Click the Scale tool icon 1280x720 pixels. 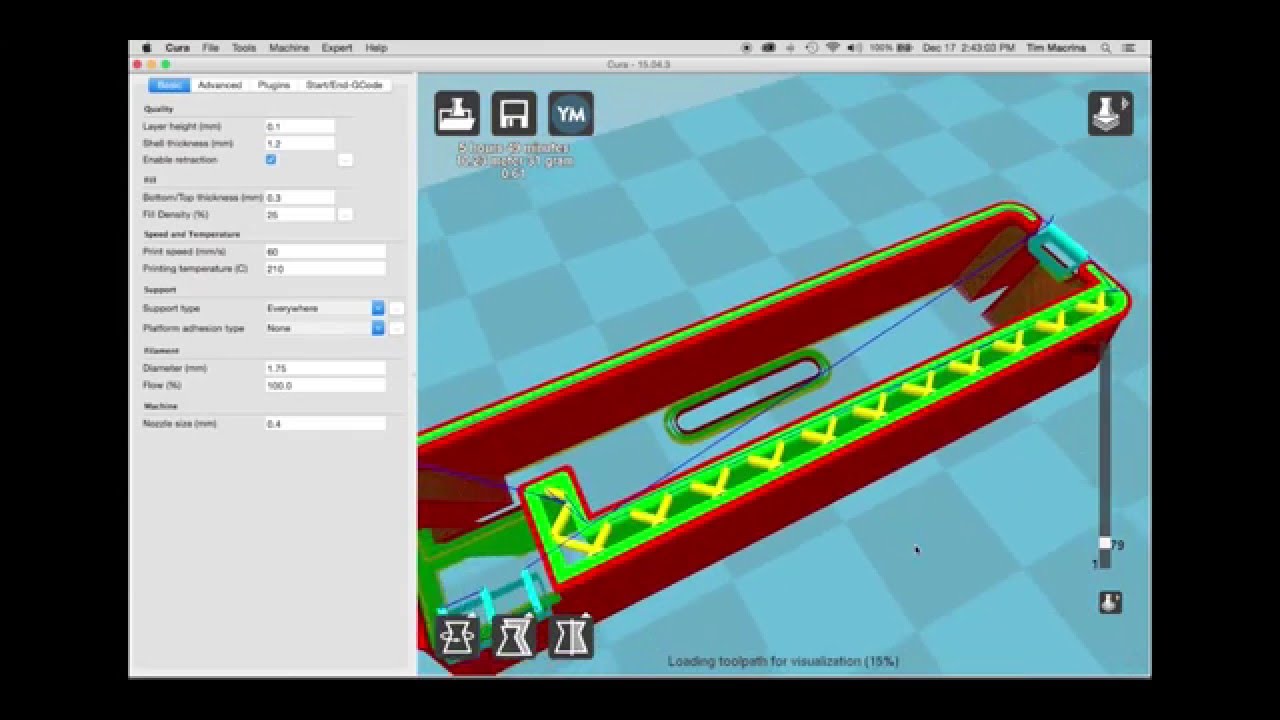[x=514, y=636]
